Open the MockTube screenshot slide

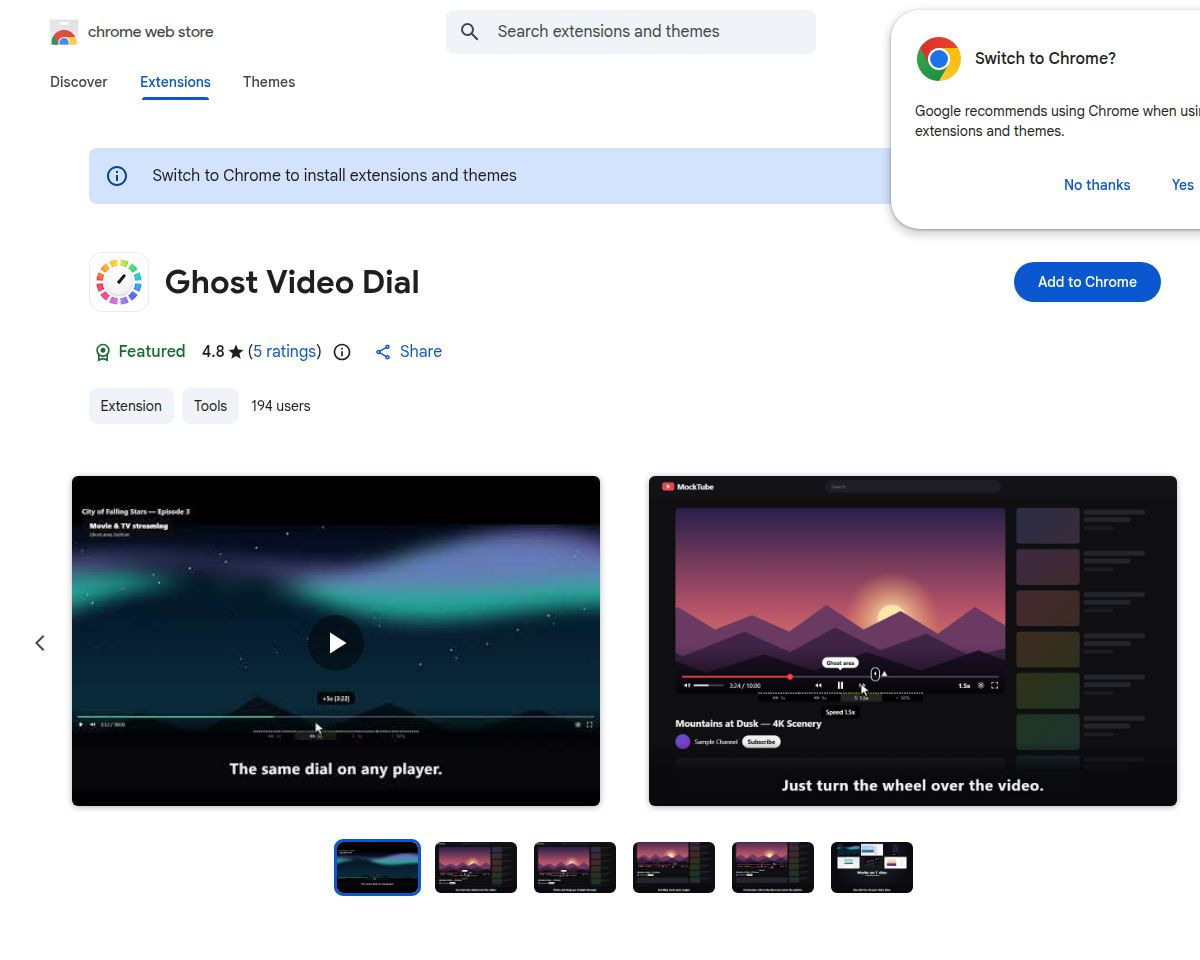coord(913,641)
